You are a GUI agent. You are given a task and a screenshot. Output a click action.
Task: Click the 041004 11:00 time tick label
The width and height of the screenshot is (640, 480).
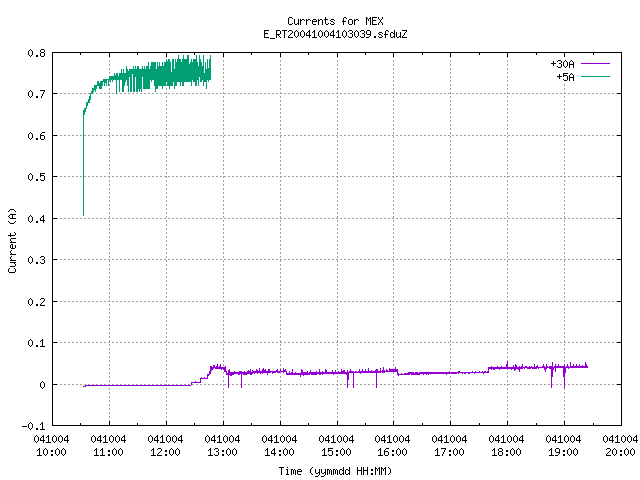[x=109, y=446]
